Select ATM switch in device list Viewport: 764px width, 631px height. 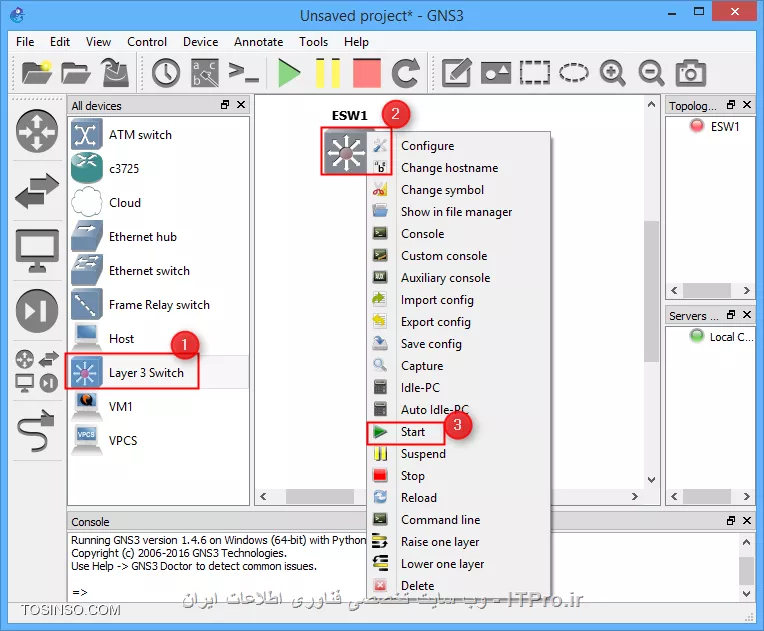click(x=159, y=134)
